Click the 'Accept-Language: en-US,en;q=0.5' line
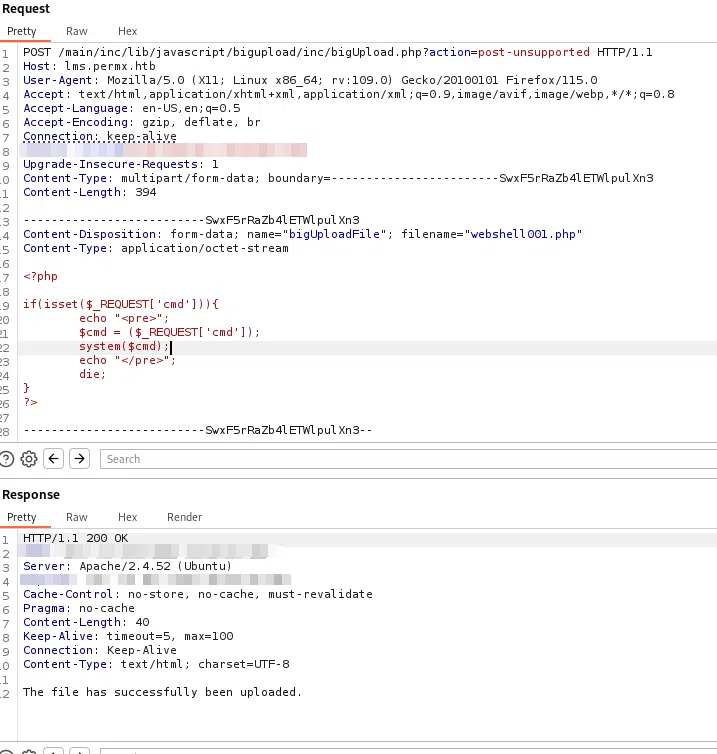Viewport: 717px width, 754px height. click(x=132, y=108)
